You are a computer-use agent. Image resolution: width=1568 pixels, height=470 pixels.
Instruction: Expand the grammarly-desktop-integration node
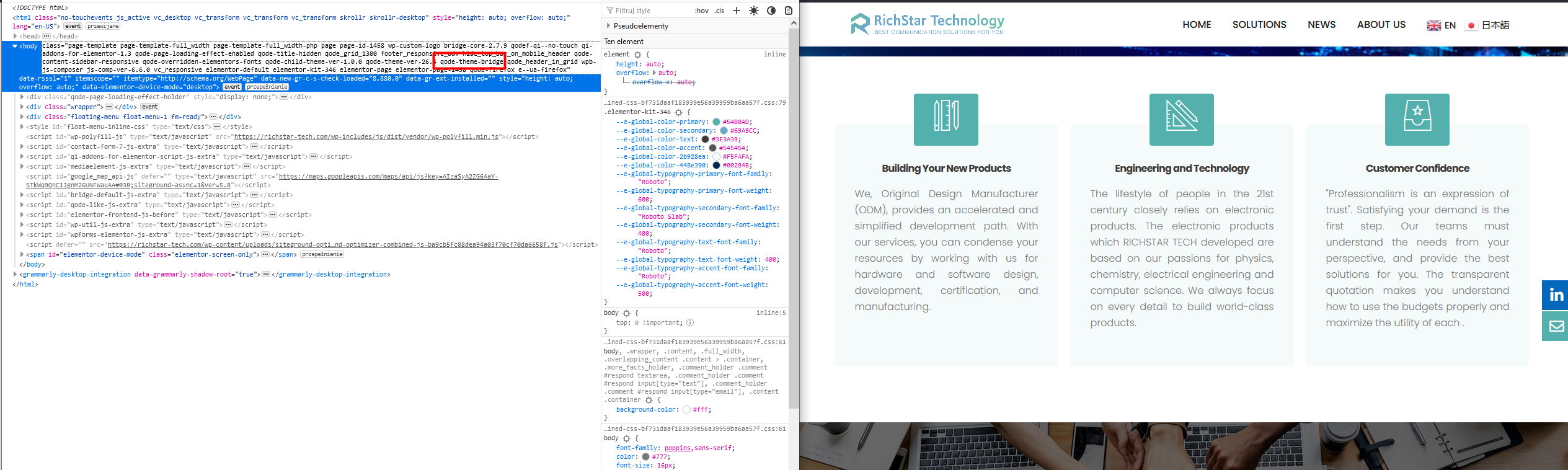click(15, 274)
